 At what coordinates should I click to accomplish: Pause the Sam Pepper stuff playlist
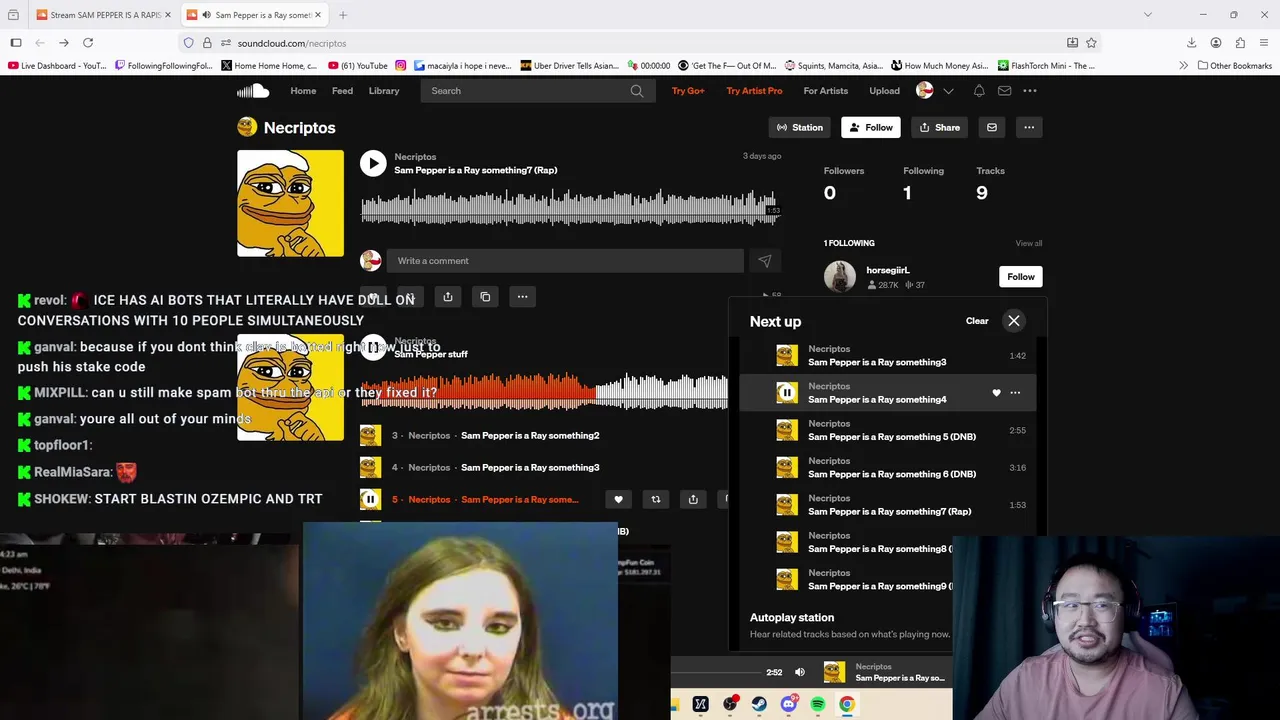[x=373, y=347]
